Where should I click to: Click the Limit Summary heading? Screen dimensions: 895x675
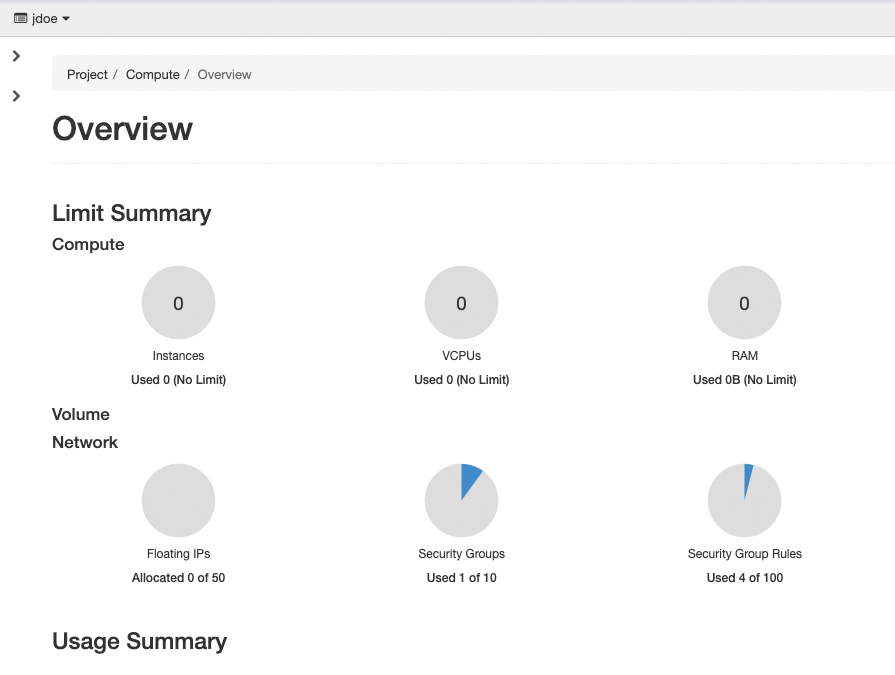(x=131, y=213)
